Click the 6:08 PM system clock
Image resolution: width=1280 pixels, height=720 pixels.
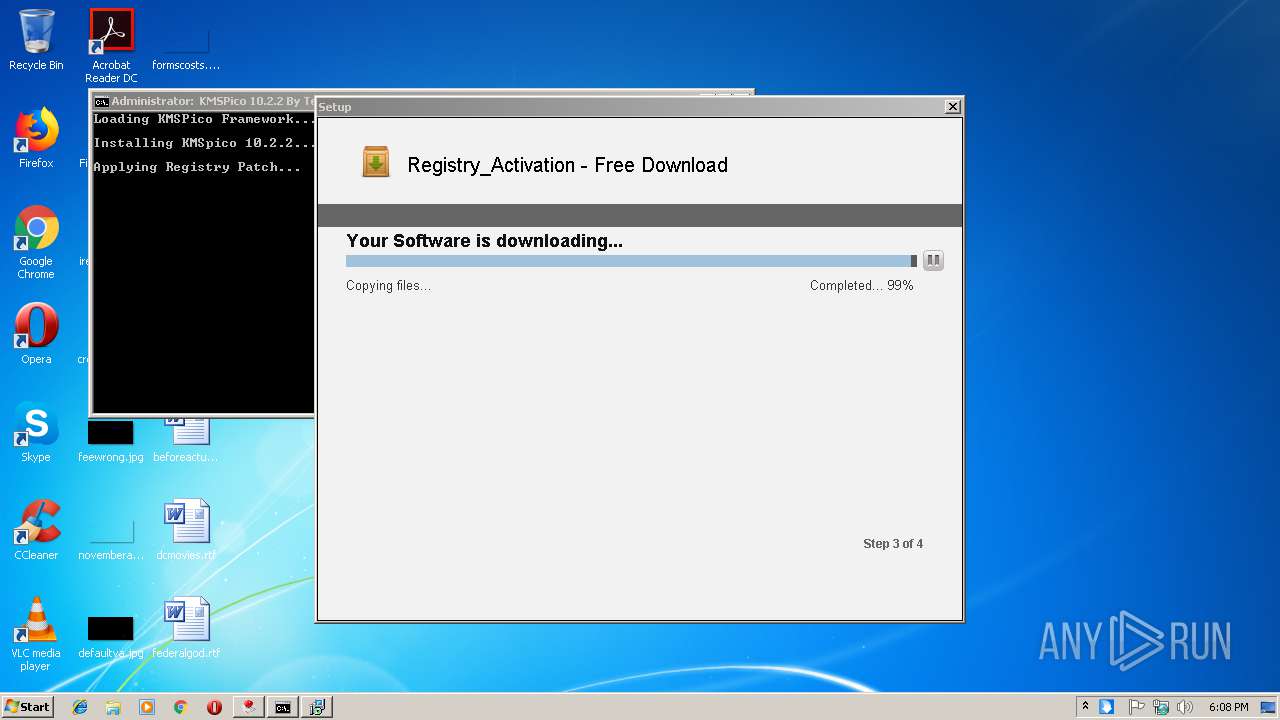pos(1228,707)
